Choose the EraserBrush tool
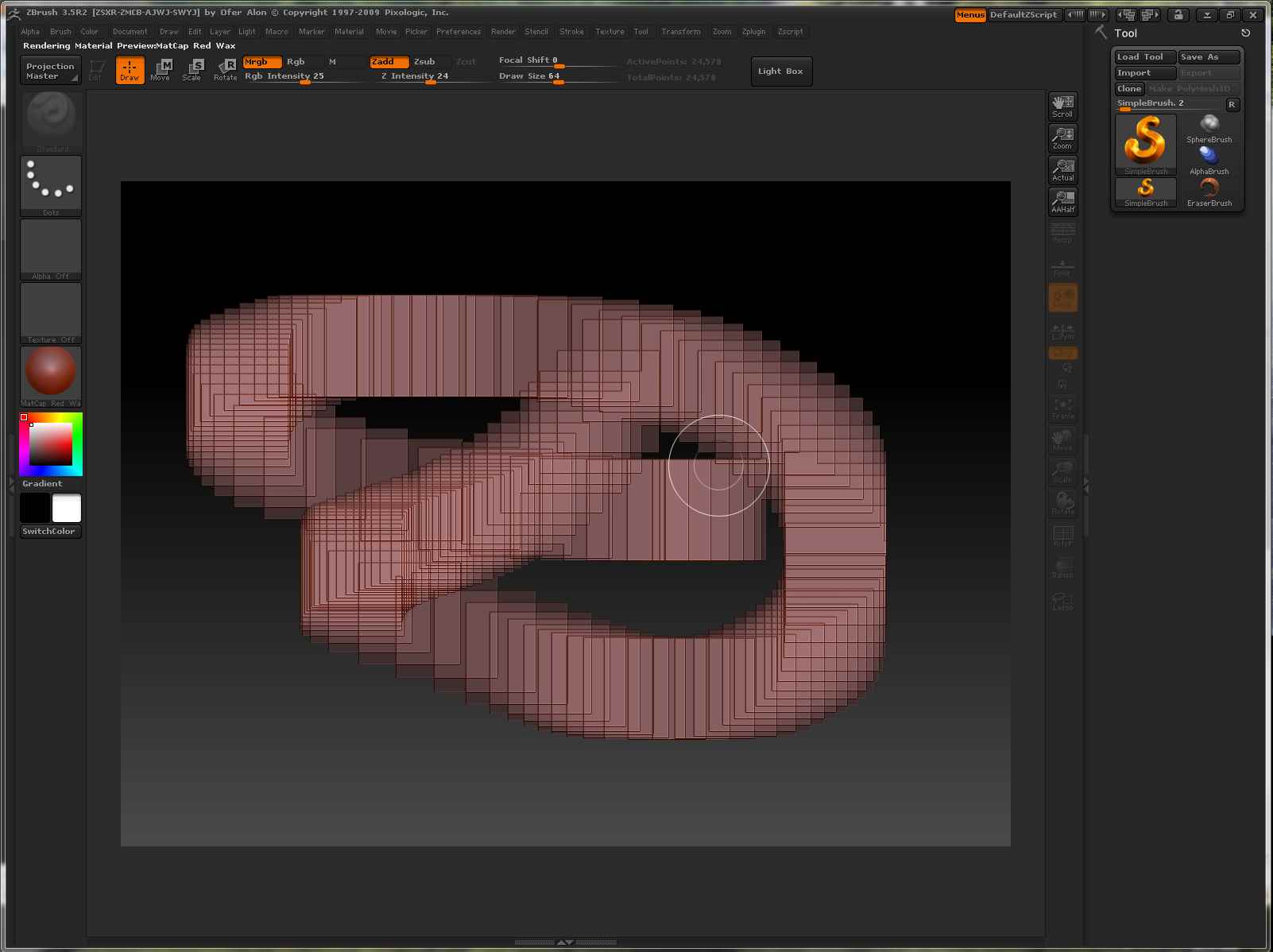This screenshot has width=1273, height=952. click(x=1209, y=192)
